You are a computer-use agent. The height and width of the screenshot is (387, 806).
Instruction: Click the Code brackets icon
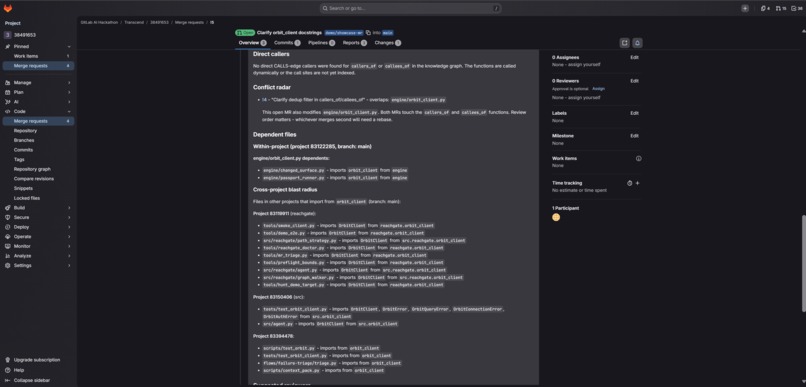point(8,112)
